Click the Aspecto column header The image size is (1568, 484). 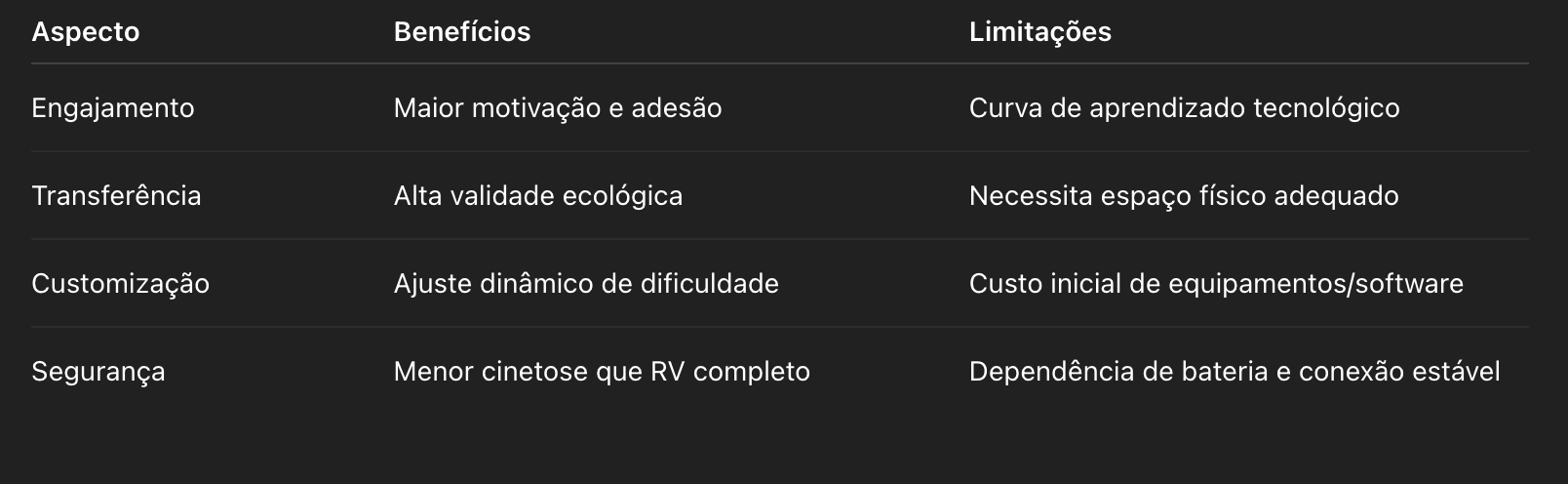pyautogui.click(x=86, y=32)
